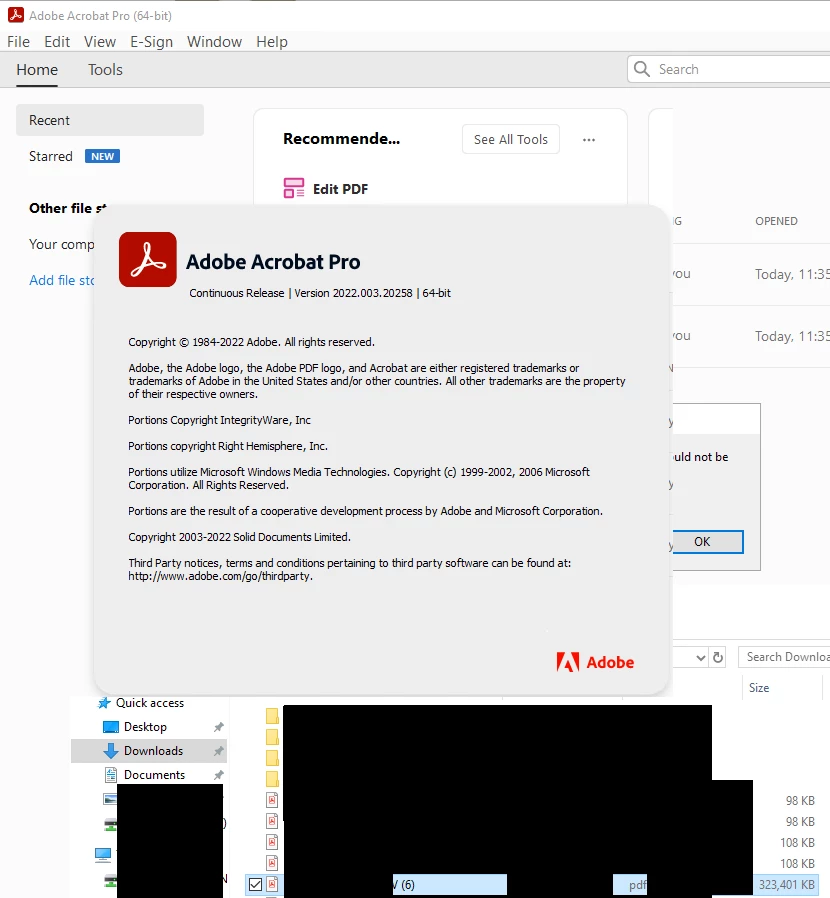Click the pin icon next to Downloads
The image size is (830, 898).
click(x=218, y=751)
